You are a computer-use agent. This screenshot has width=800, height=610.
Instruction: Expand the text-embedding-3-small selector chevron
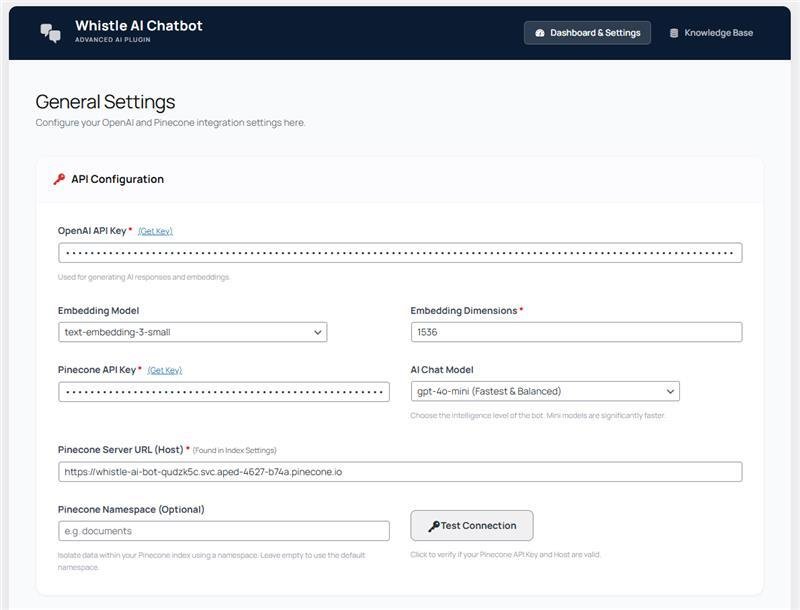[x=316, y=331]
